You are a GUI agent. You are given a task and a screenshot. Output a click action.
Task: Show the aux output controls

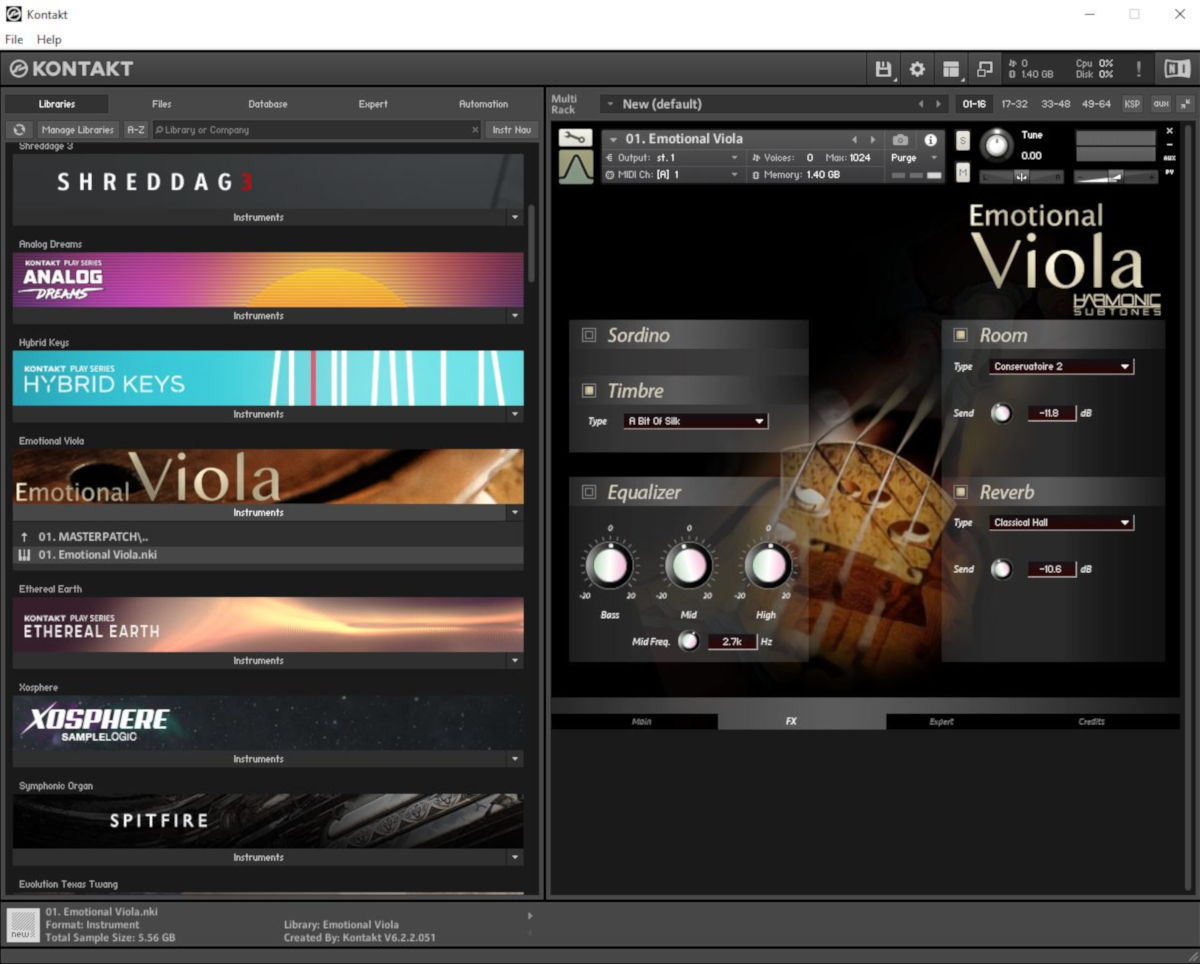point(1160,104)
